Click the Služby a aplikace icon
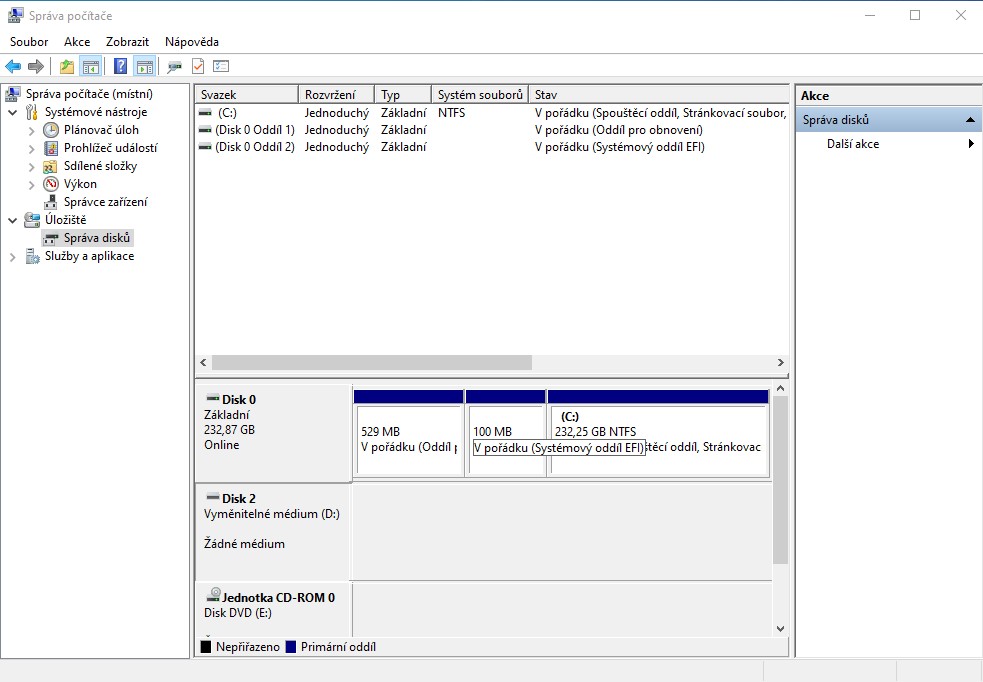983x682 pixels. (32, 256)
